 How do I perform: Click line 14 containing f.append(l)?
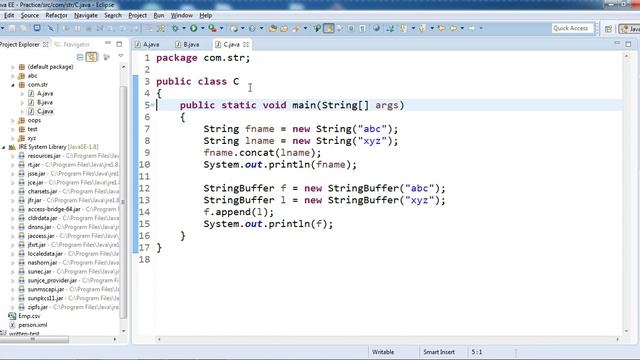[x=239, y=212]
